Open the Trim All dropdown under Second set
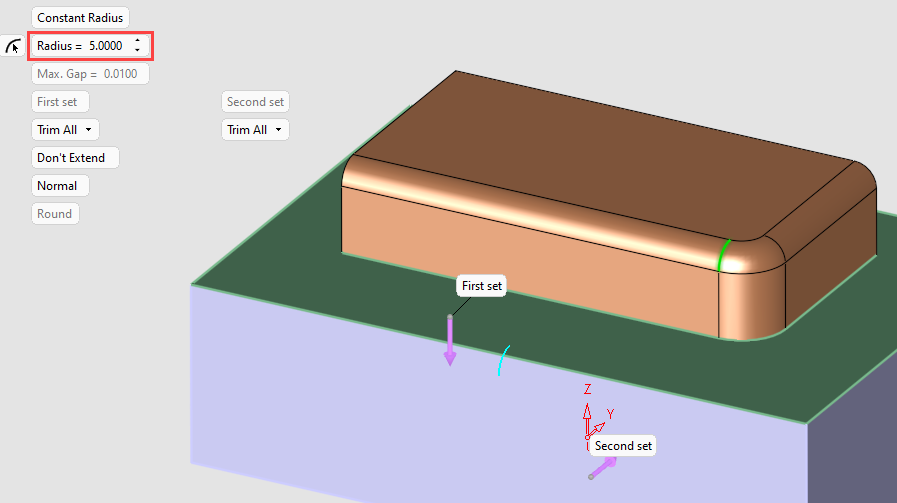The width and height of the screenshot is (897, 503). 254,130
